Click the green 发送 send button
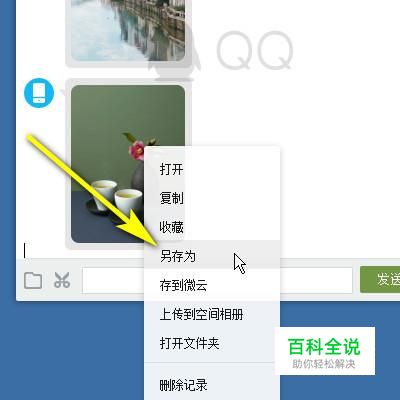The height and width of the screenshot is (400, 400). 380,280
